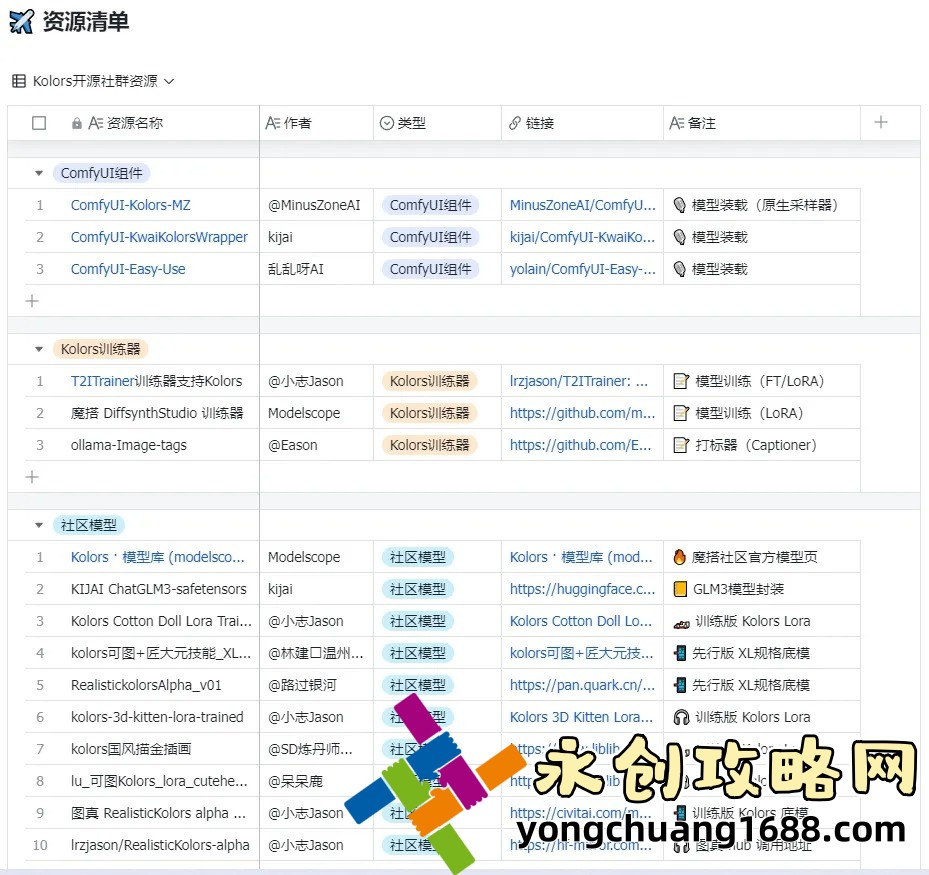The height and width of the screenshot is (875, 929).
Task: Click the icon beside 训练版 Kolors Lora row 3
Action: (x=681, y=624)
